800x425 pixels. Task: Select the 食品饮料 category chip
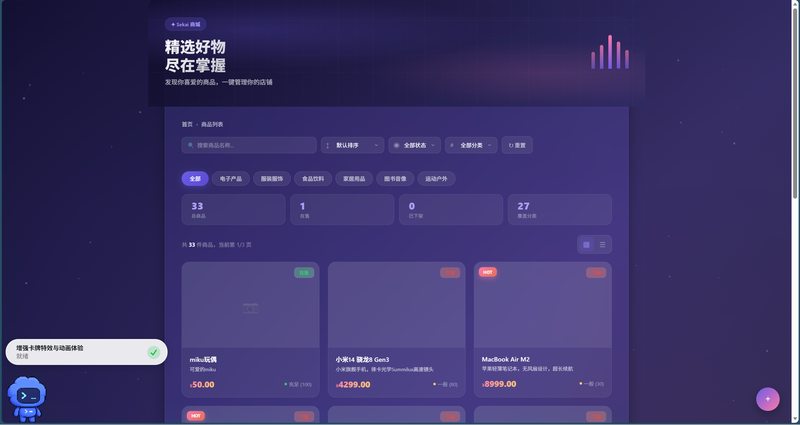pyautogui.click(x=313, y=179)
